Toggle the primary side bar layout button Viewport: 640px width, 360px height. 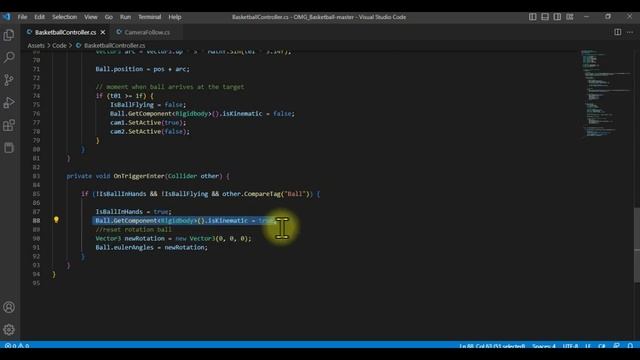click(x=533, y=17)
